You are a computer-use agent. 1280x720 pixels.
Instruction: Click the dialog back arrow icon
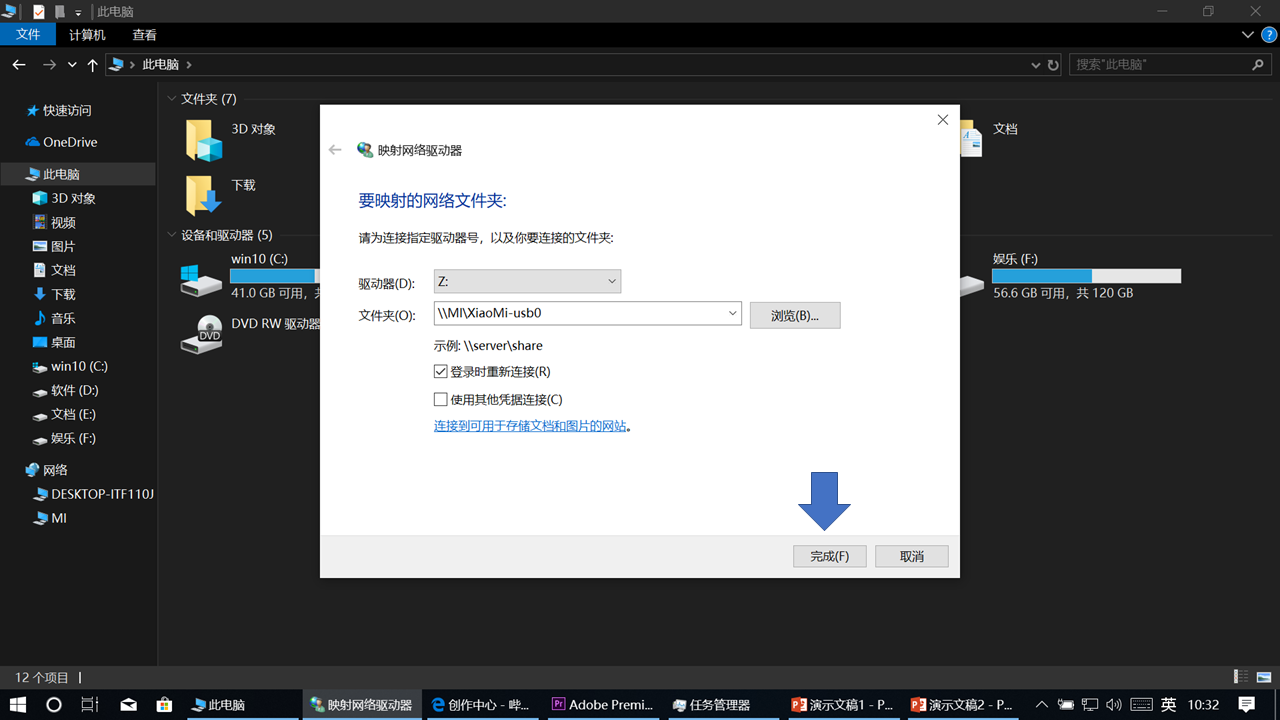335,150
